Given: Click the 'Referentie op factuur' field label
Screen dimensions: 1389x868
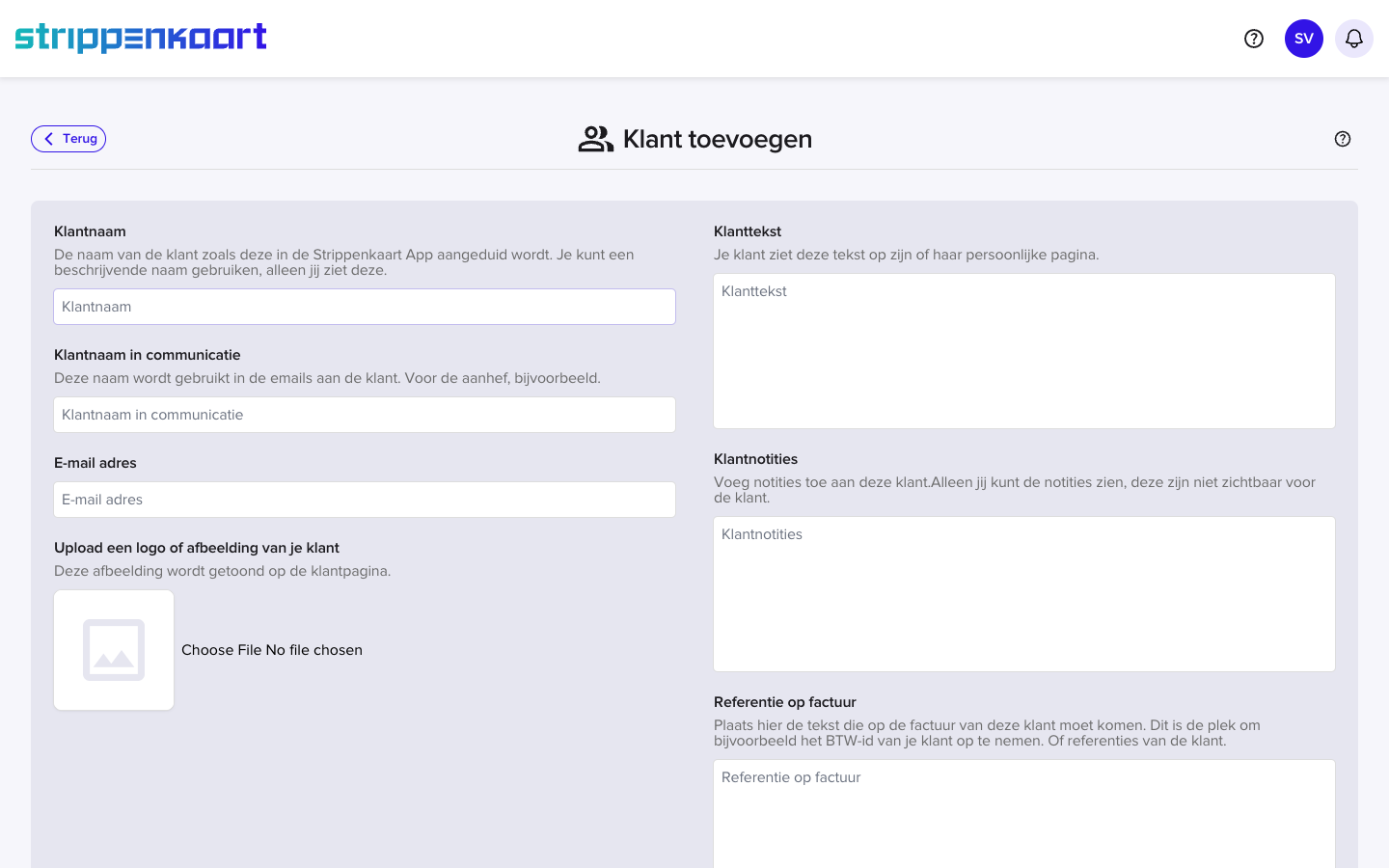Looking at the screenshot, I should click(785, 702).
